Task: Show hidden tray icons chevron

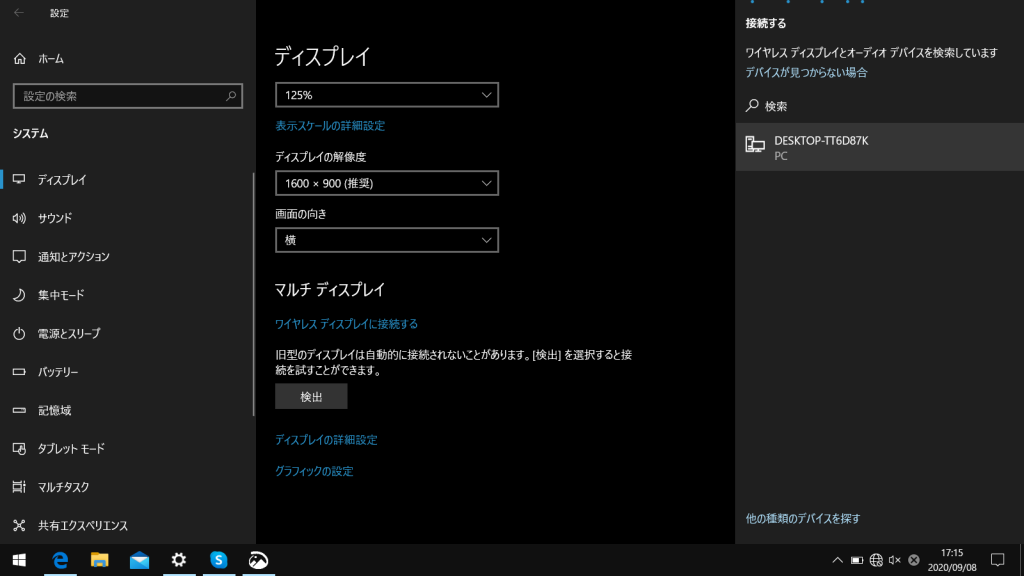Action: coord(837,560)
